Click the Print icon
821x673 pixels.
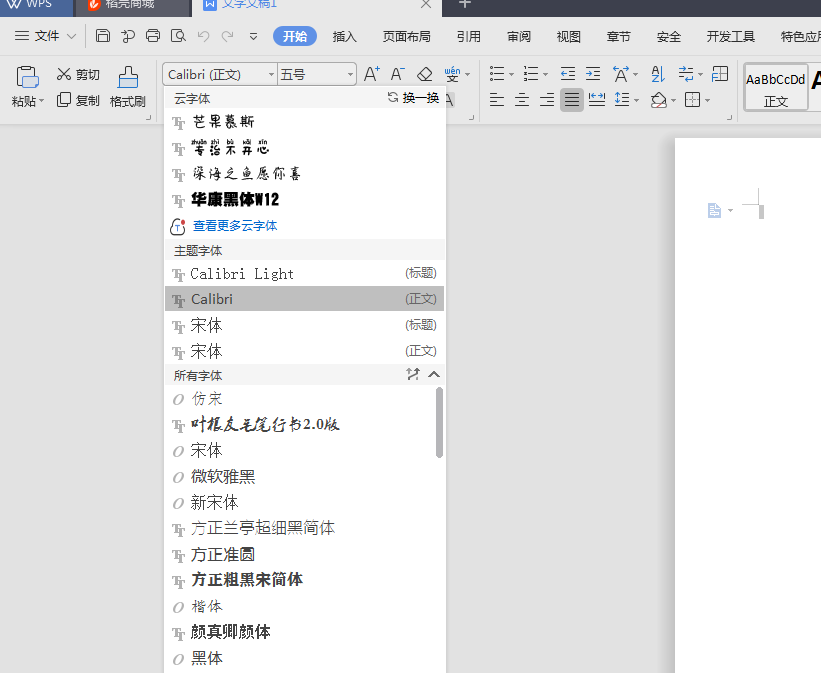153,36
